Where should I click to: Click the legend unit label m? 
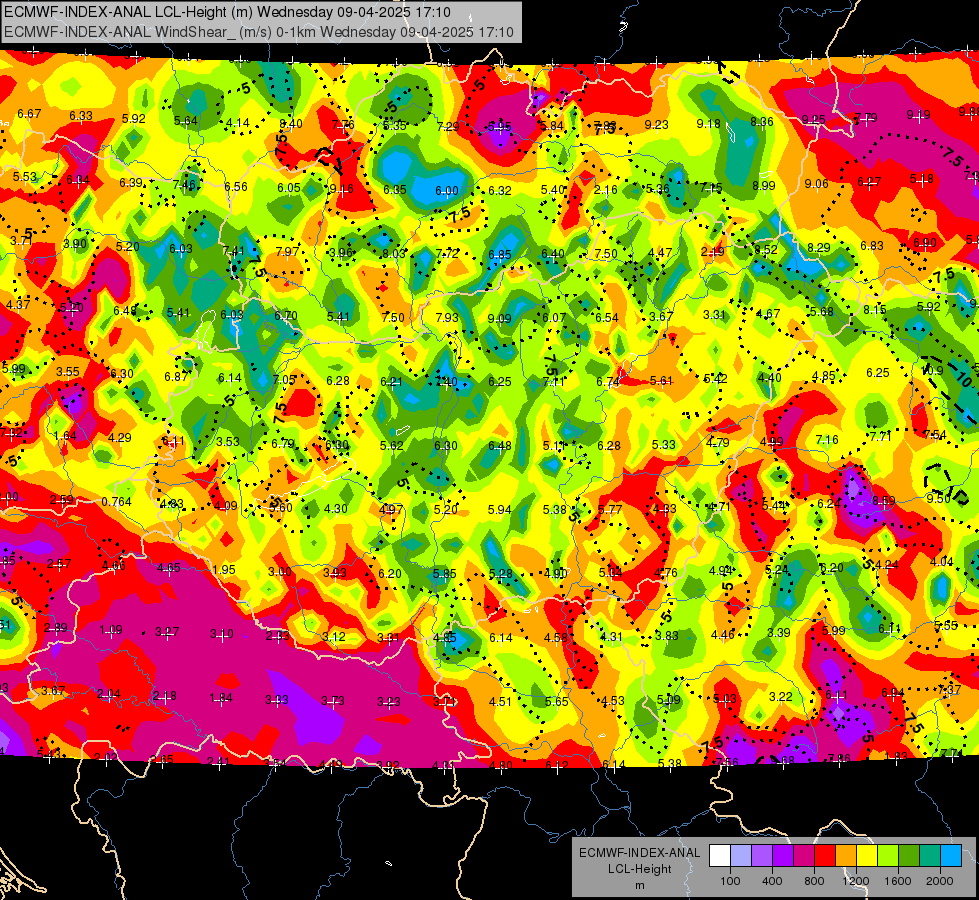point(639,885)
